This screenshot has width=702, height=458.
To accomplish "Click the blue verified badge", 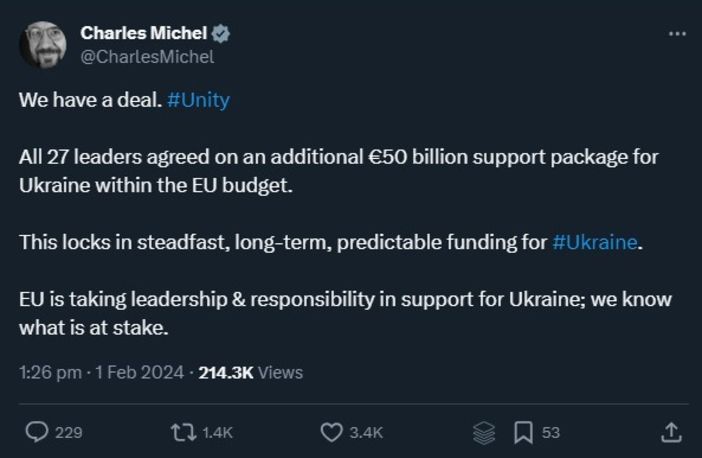I will click(x=221, y=33).
